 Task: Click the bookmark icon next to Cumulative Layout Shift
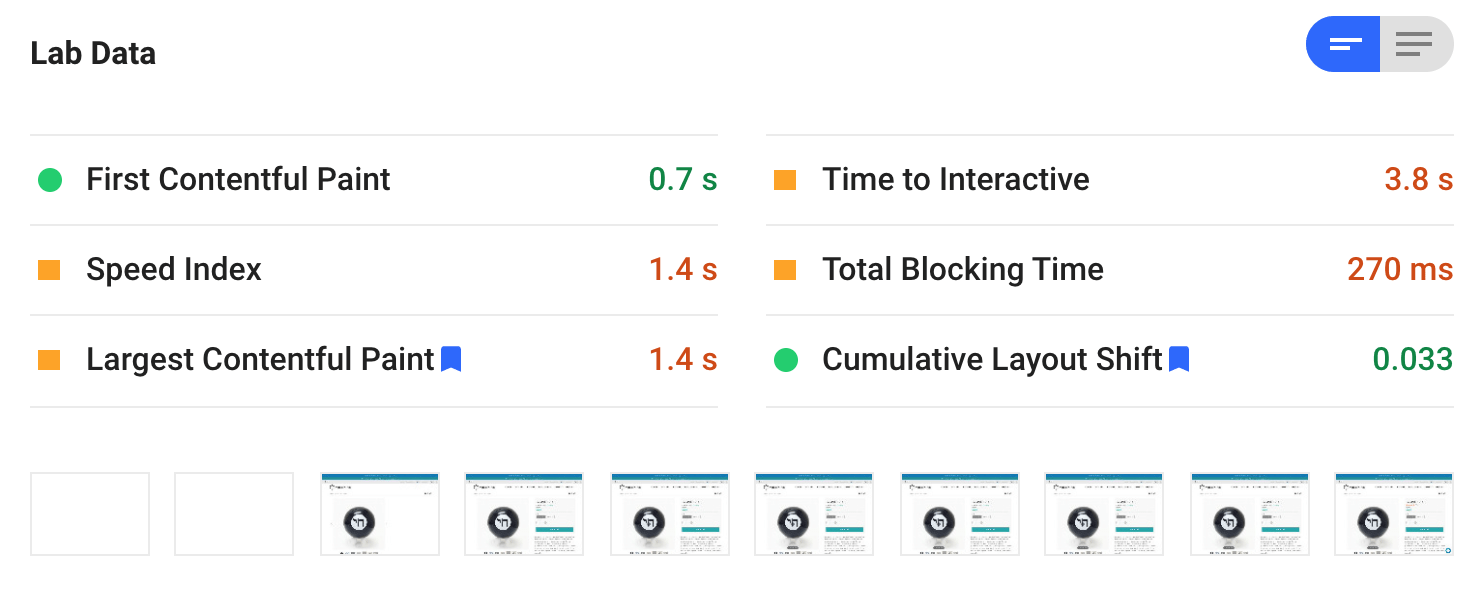tap(1180, 359)
